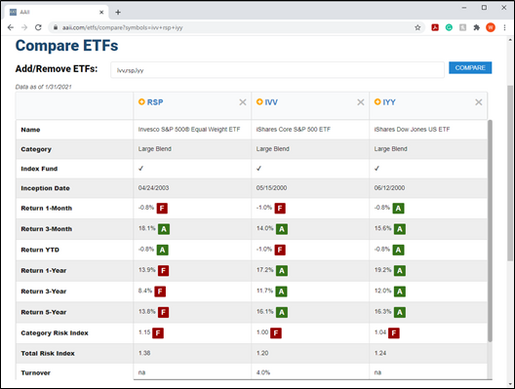This screenshot has height=389, width=515.
Task: Open the RSP ticker link
Action: point(155,102)
